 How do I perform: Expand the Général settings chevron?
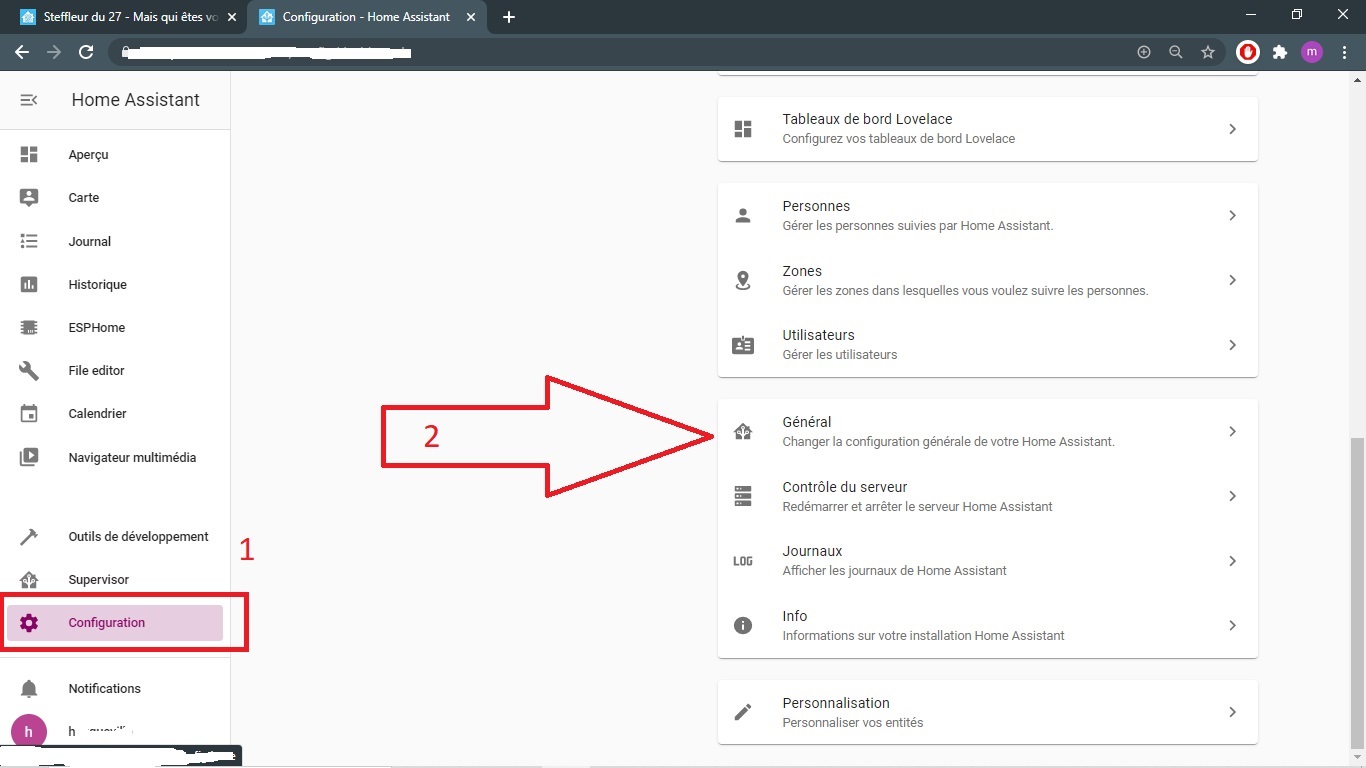[1232, 432]
